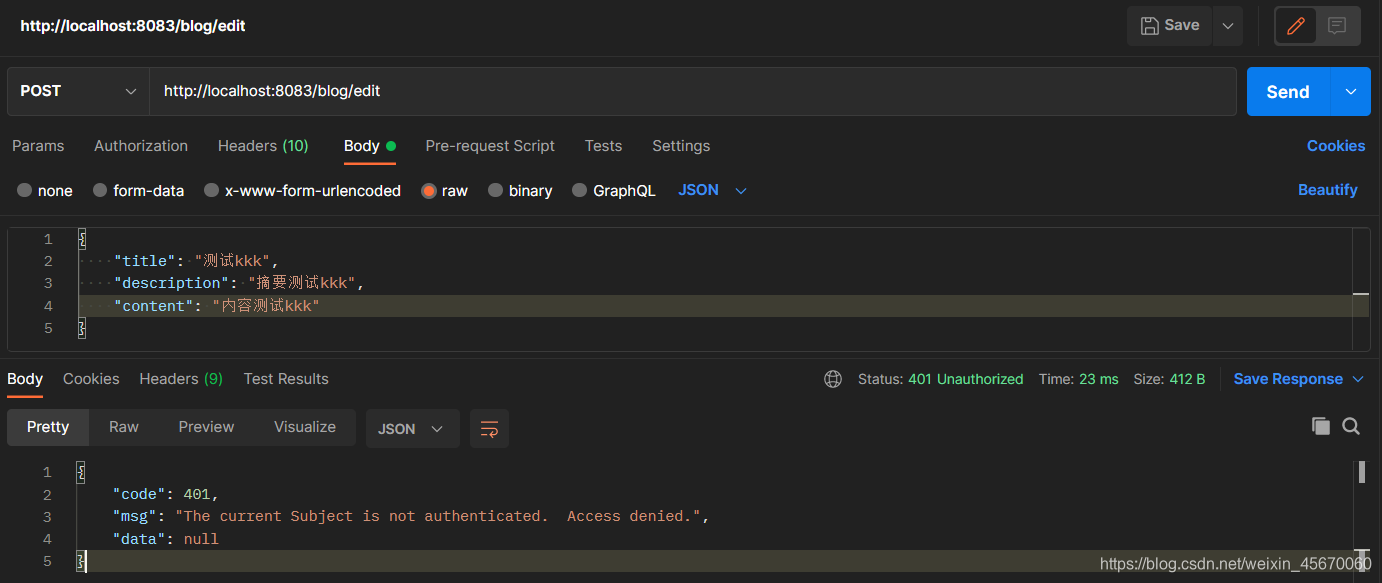
Task: Click the "data": null response line
Action: 165,538
